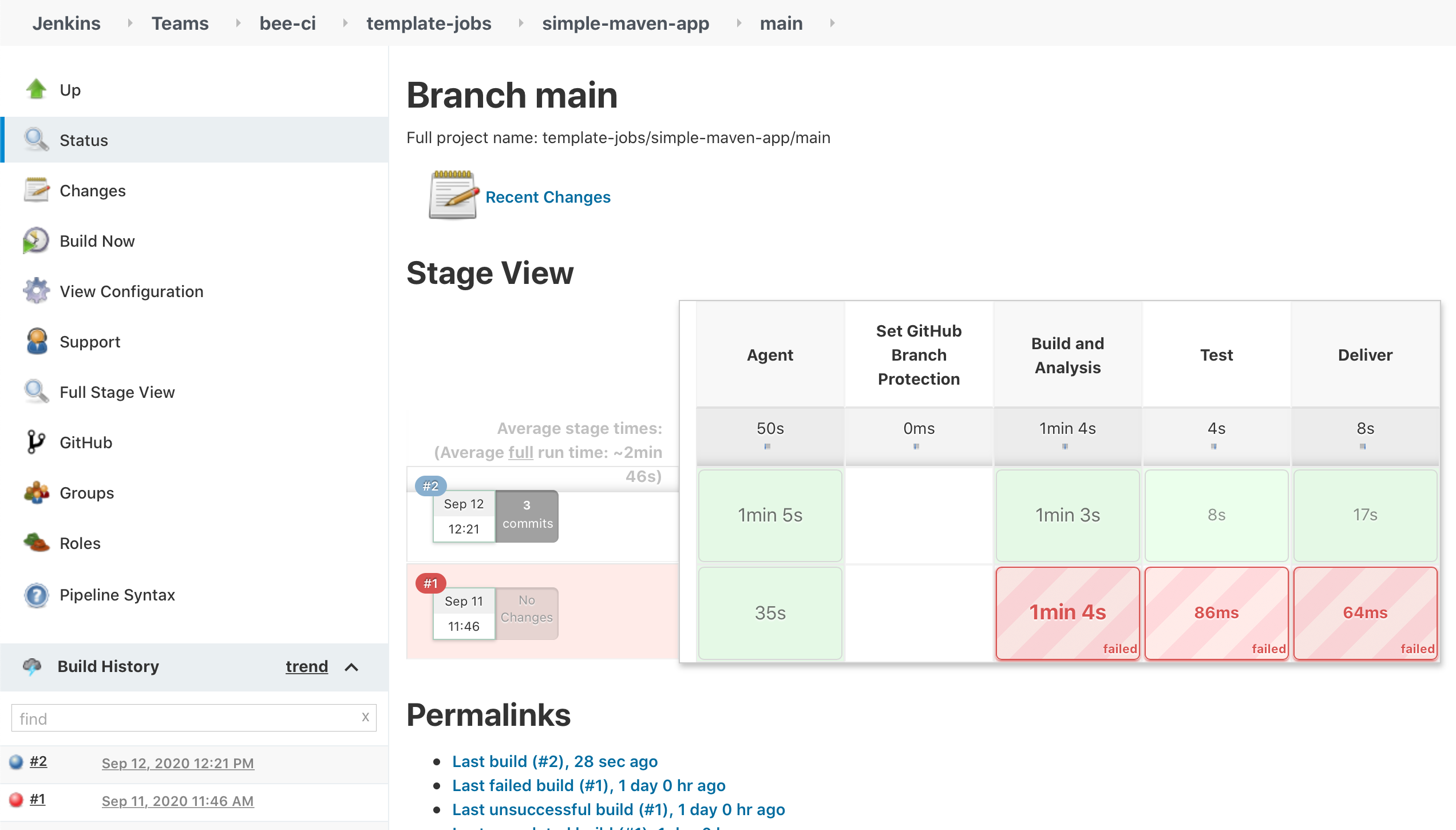The height and width of the screenshot is (830, 1456).
Task: Open Pipeline Syntax question mark icon
Action: point(36,595)
